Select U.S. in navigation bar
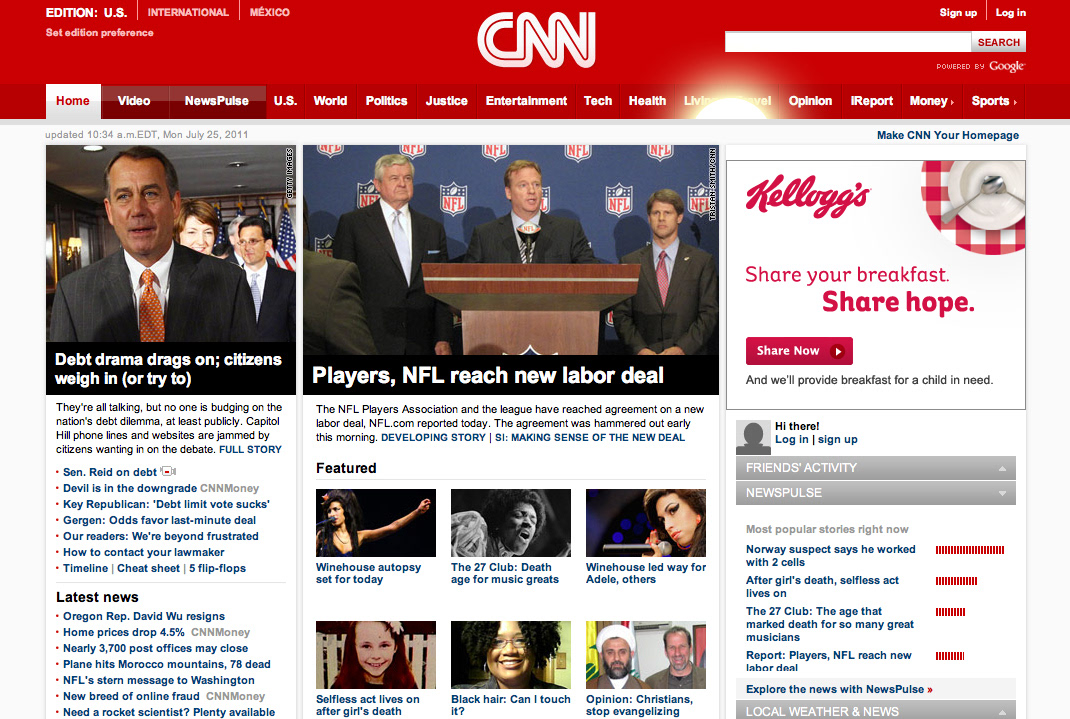Viewport: 1070px width, 719px height. click(x=285, y=101)
